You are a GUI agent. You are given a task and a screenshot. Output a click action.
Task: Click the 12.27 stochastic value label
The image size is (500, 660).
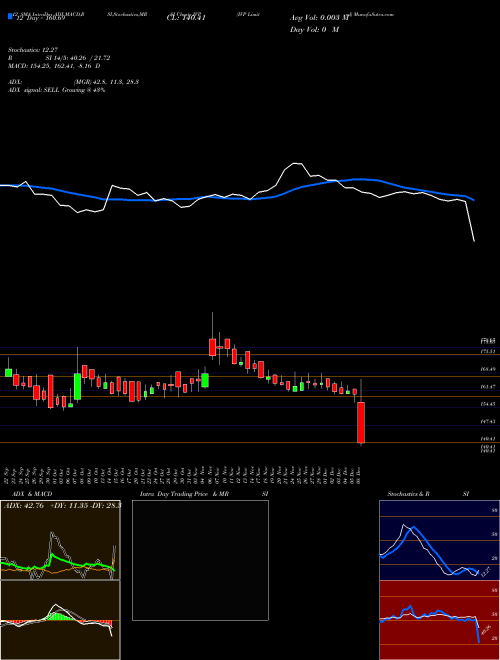(486, 572)
